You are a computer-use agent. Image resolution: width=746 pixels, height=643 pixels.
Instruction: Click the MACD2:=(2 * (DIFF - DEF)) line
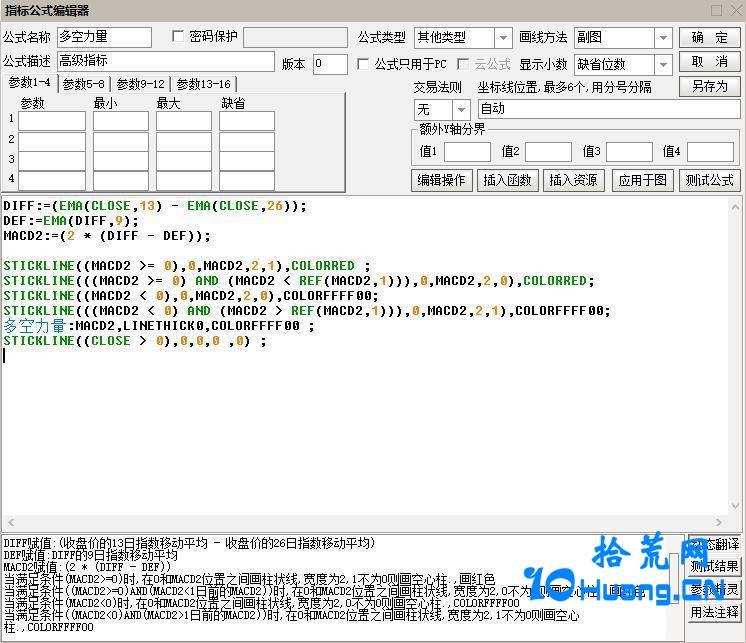(x=107, y=236)
